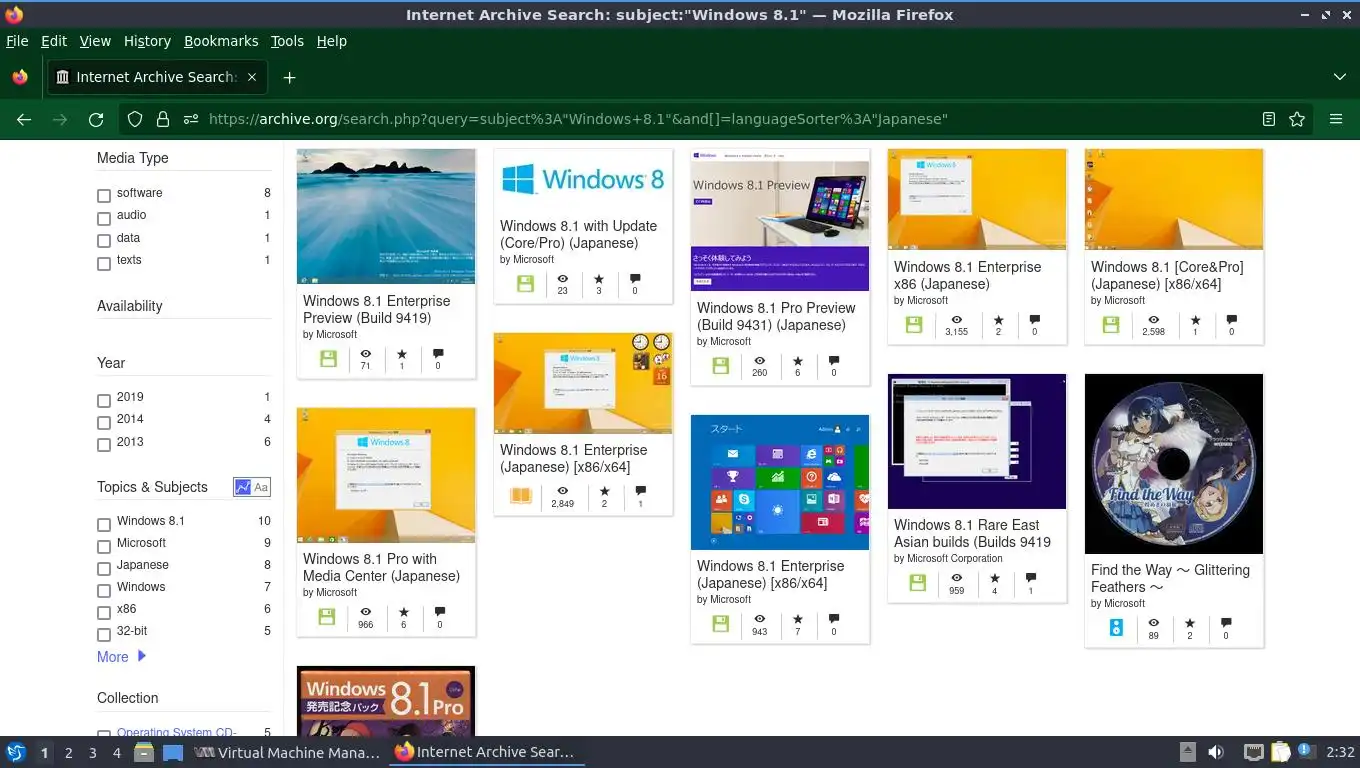Check the Microsoft topic filter
Image resolution: width=1360 pixels, height=768 pixels.
(104, 546)
